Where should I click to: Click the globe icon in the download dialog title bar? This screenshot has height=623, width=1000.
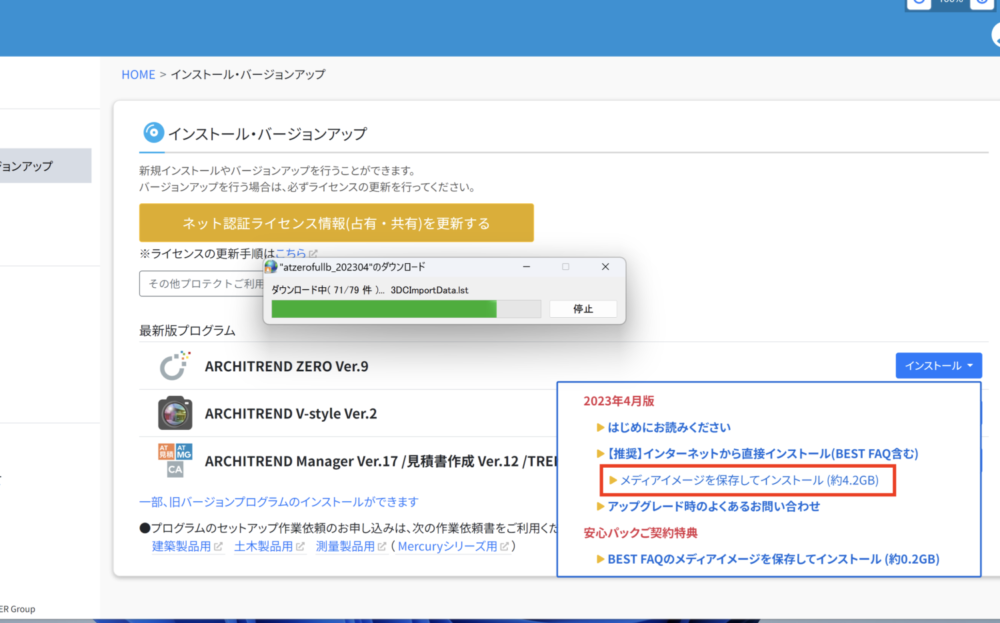coord(271,267)
